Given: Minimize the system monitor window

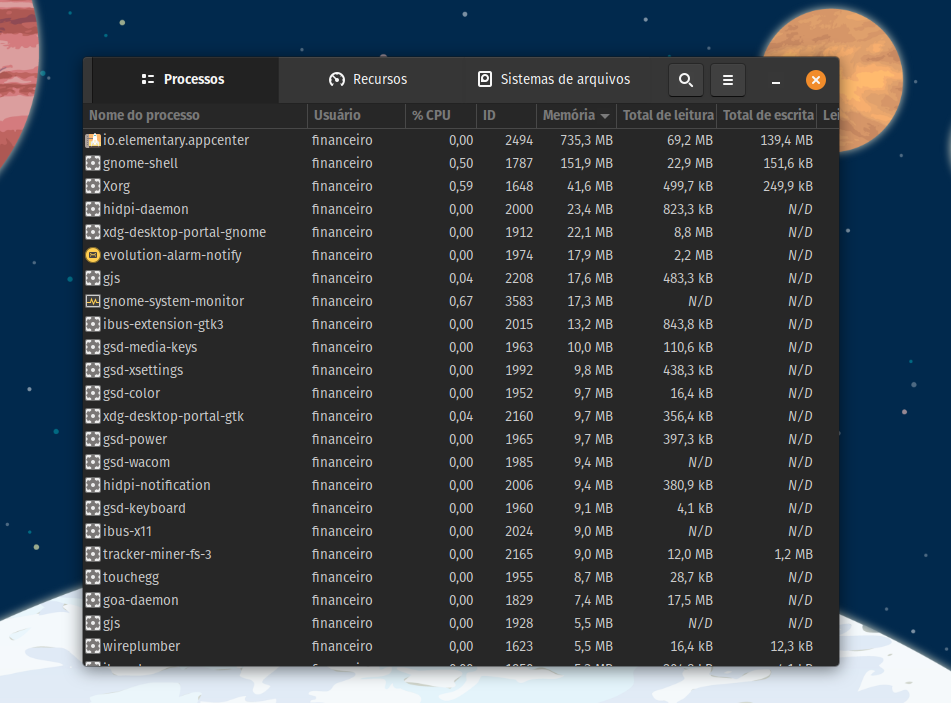Looking at the screenshot, I should pos(776,81).
